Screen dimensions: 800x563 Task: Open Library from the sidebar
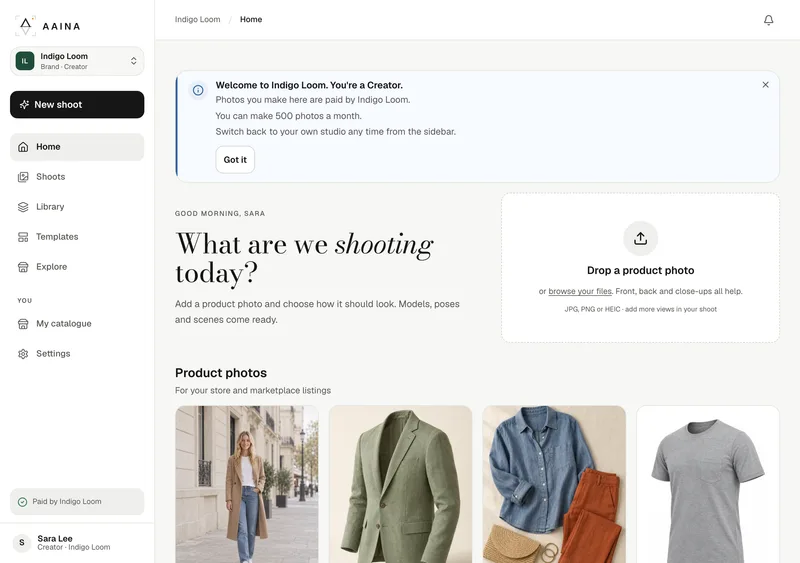[x=77, y=207]
